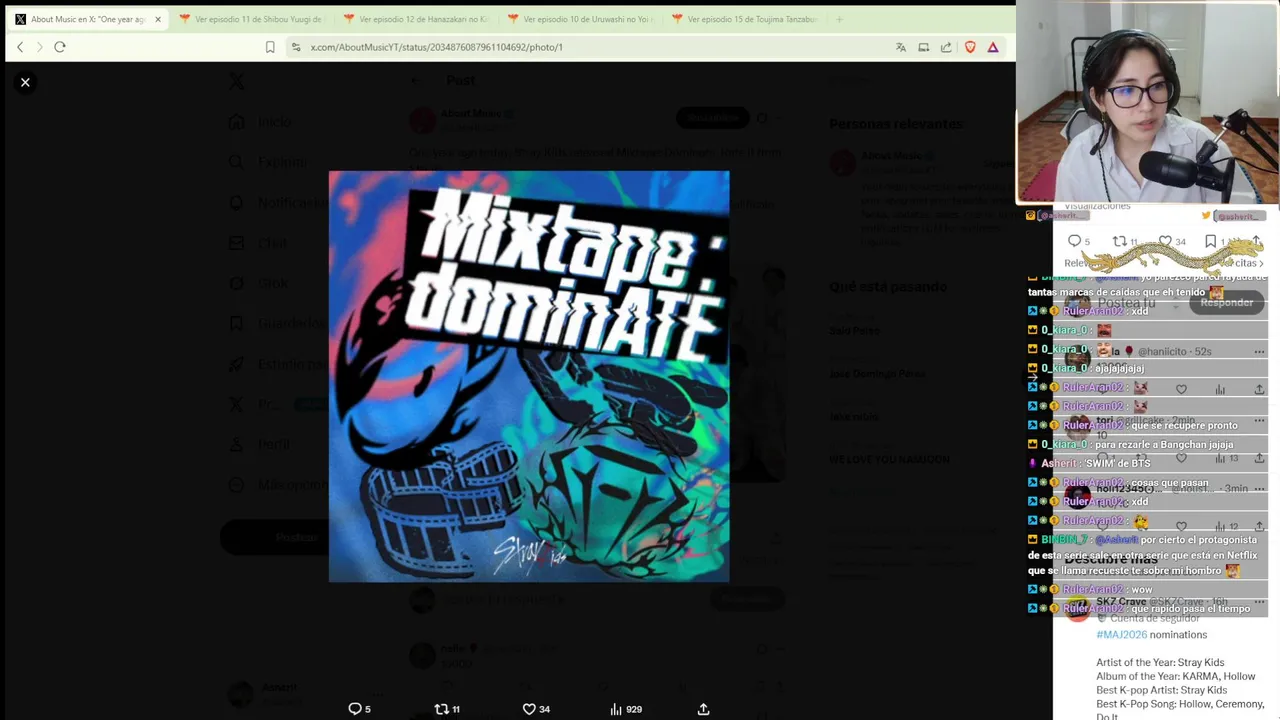
Task: Open the Brave Shields icon
Action: tap(970, 47)
